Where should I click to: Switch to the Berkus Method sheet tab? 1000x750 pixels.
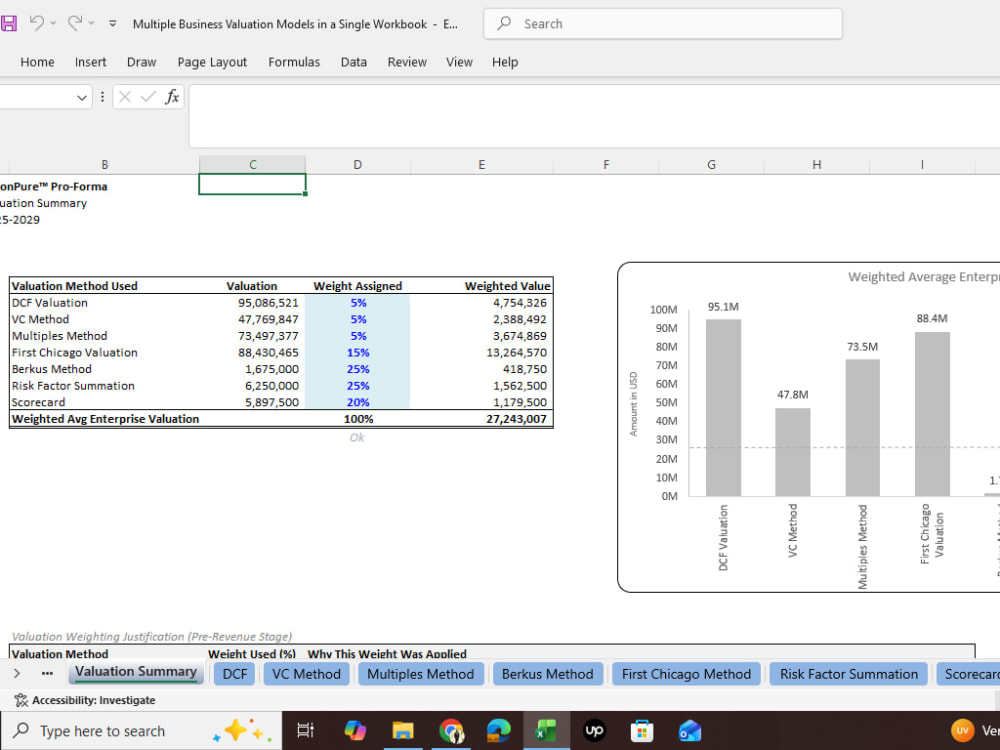click(x=548, y=674)
